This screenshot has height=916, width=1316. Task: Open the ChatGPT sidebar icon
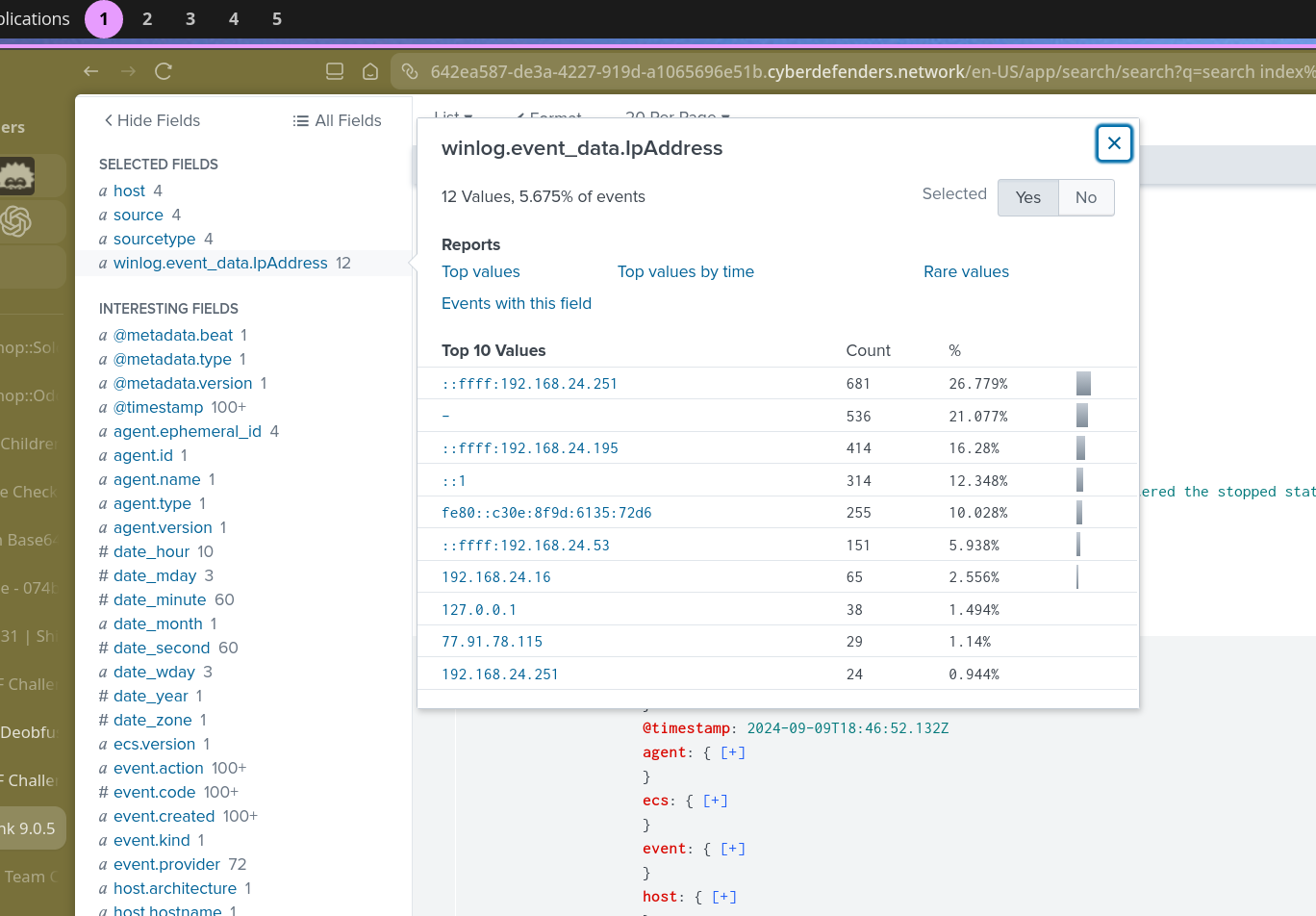[16, 221]
